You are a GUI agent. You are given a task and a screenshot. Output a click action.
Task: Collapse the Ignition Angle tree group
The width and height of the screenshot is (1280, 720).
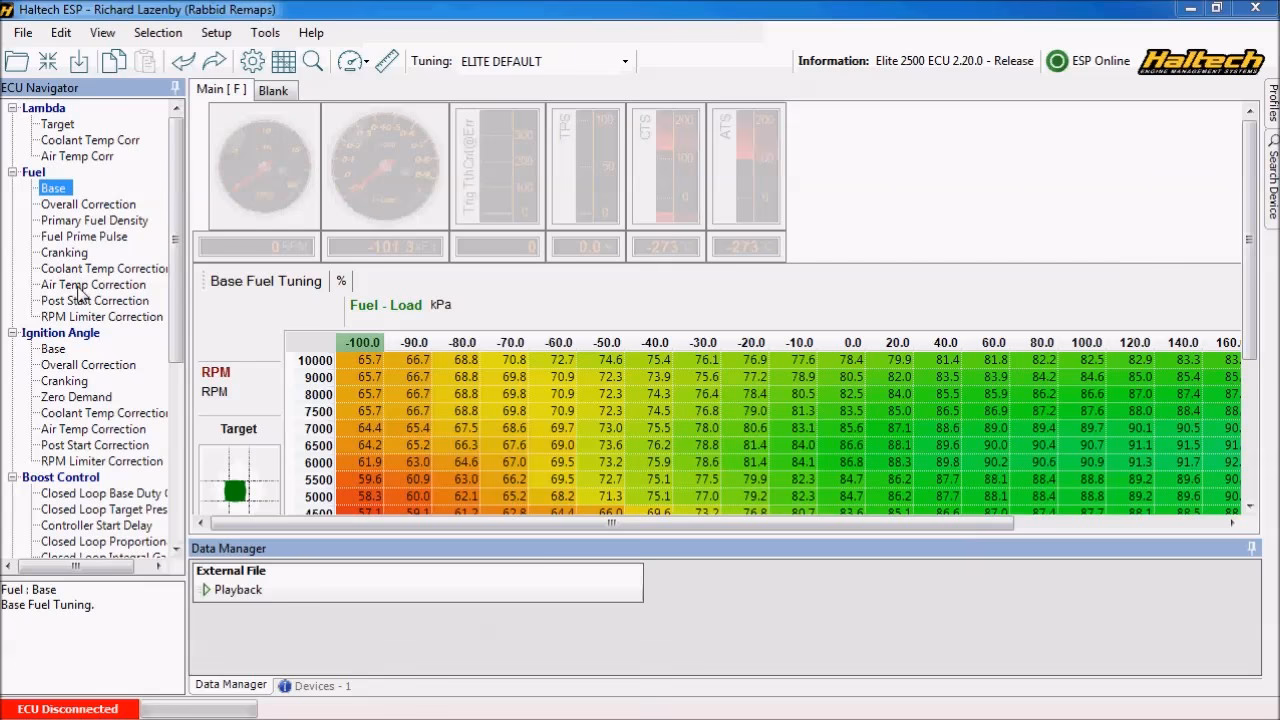[x=13, y=333]
